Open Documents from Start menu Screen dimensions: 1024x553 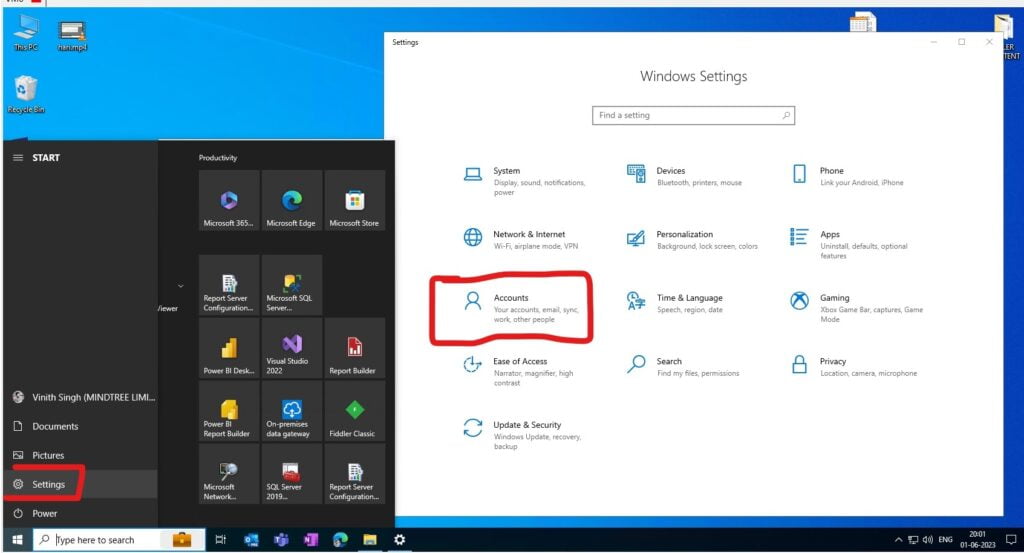80,426
